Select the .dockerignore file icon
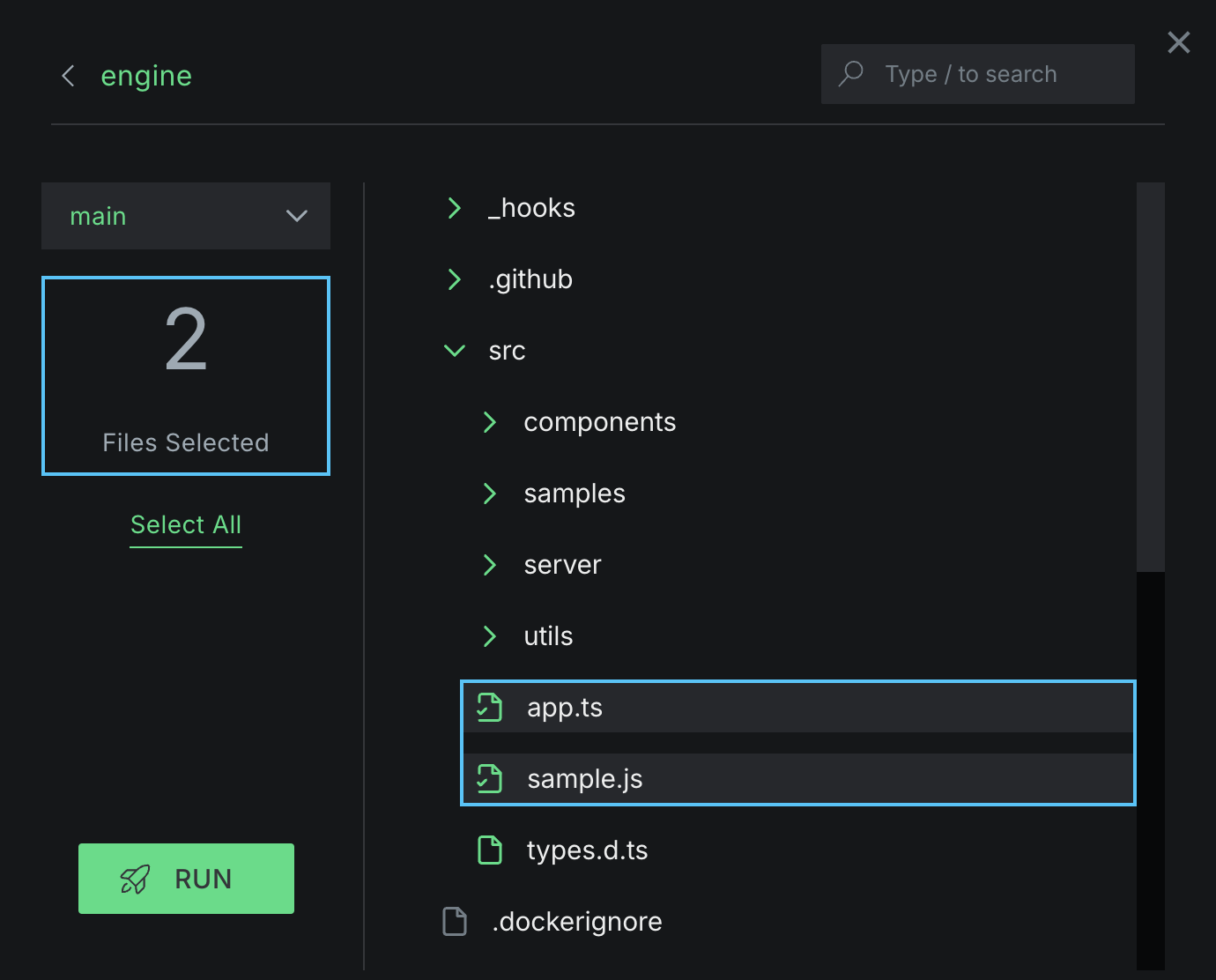 [455, 922]
